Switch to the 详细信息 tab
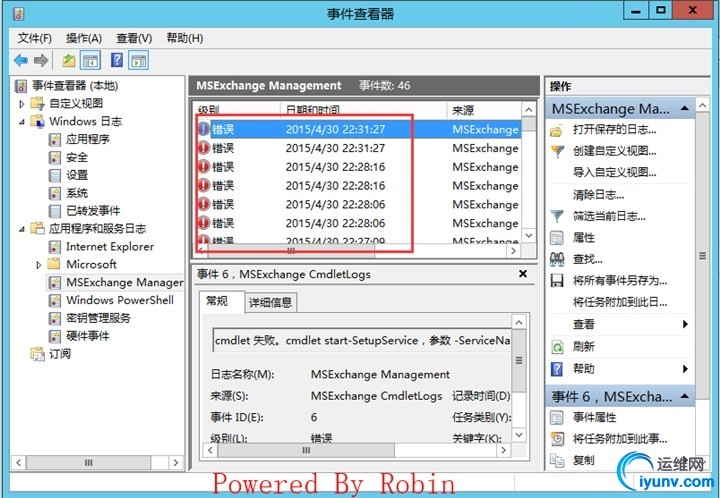The width and height of the screenshot is (720, 498). point(270,302)
